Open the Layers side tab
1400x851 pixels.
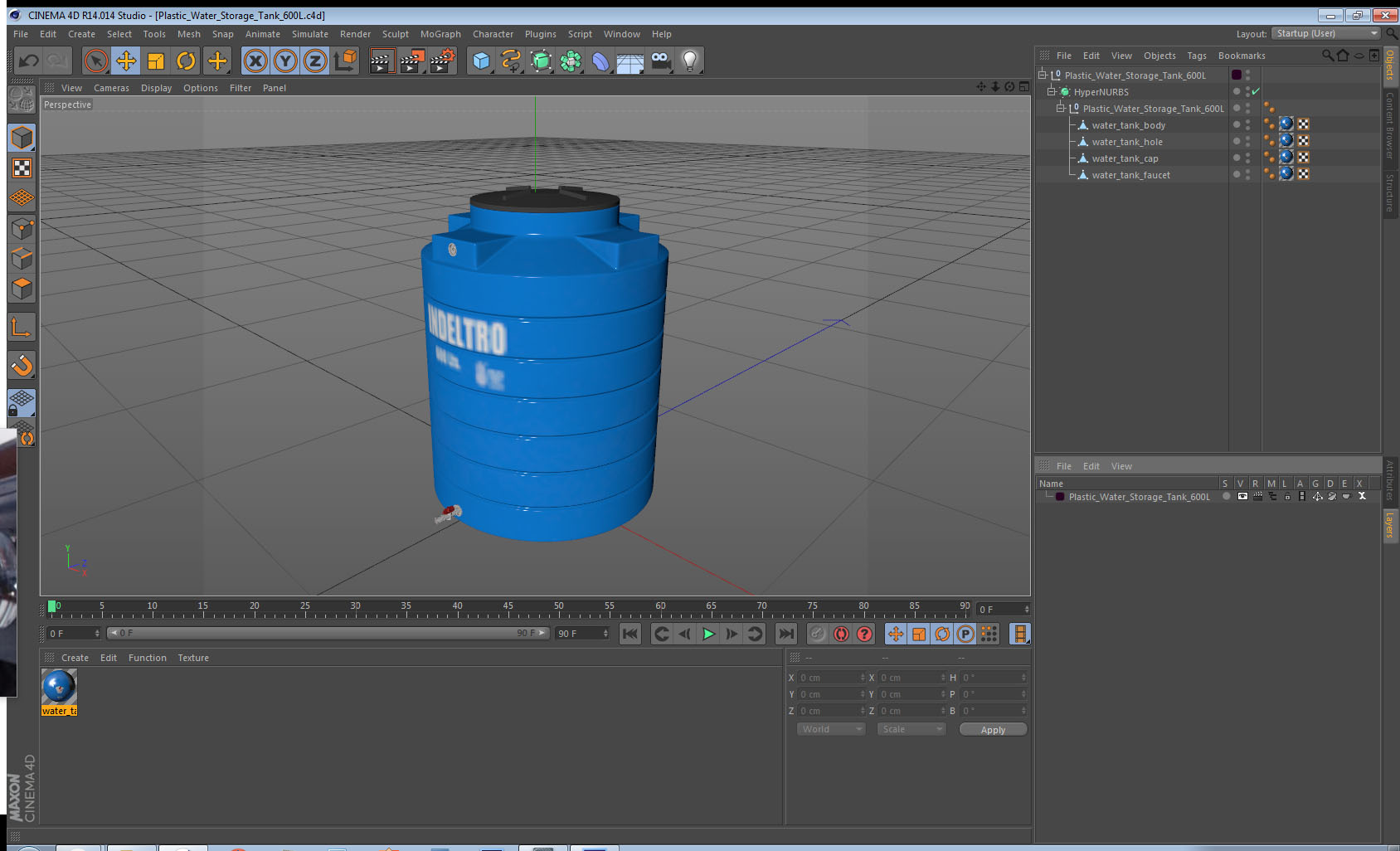pos(1389,524)
